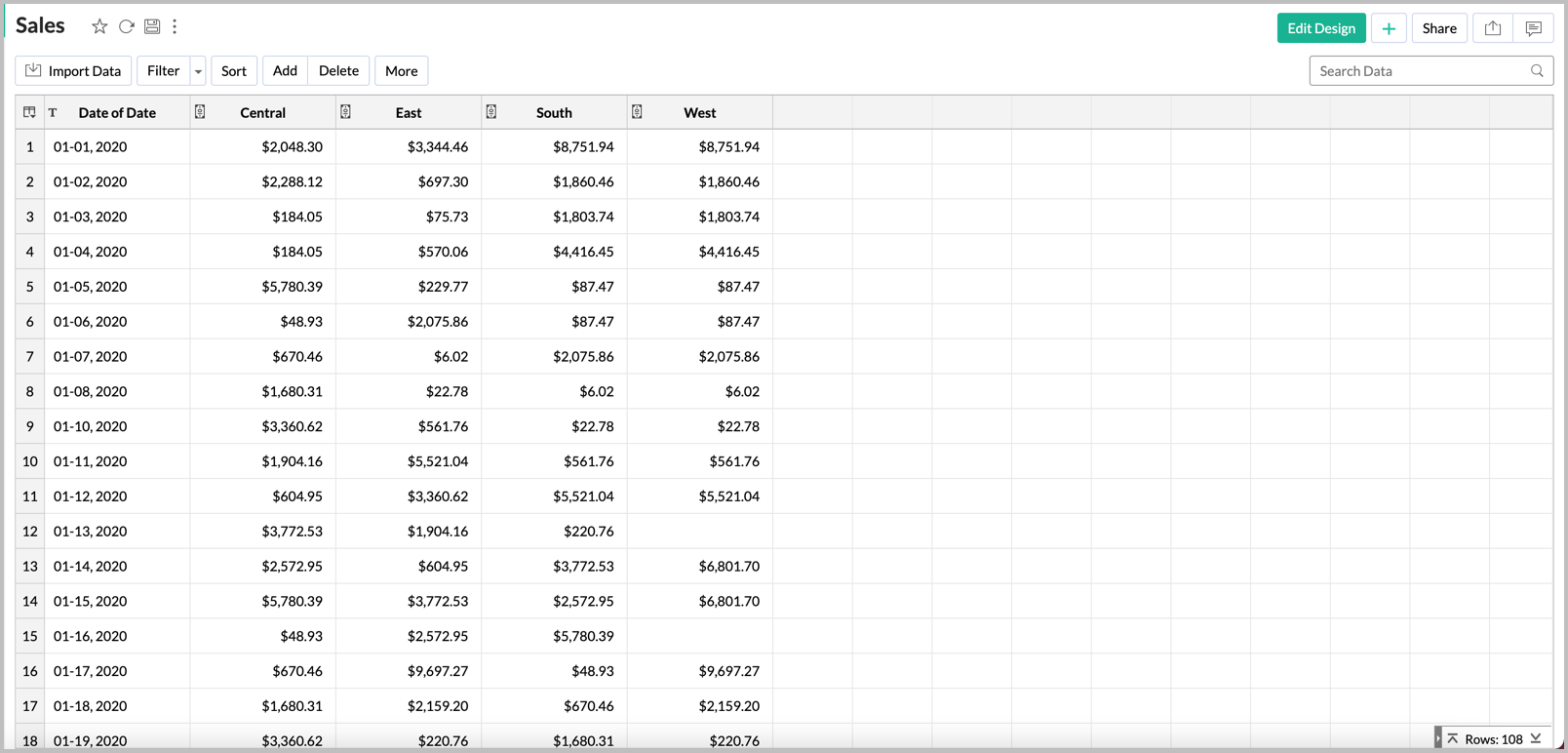Click the search magnifier icon in Search Data
The image size is (1568, 753).
tap(1537, 70)
